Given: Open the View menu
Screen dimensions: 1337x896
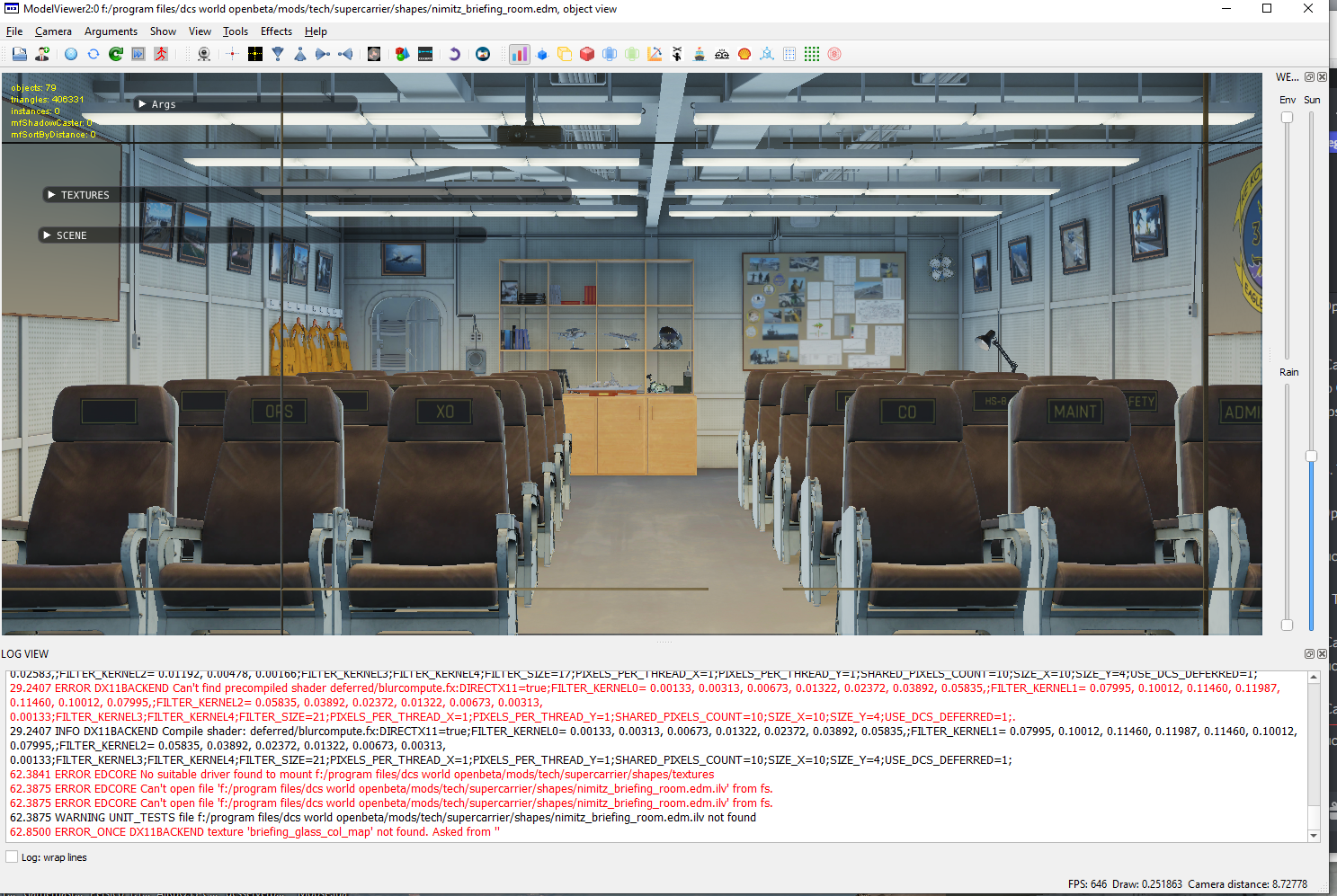Looking at the screenshot, I should coord(200,31).
